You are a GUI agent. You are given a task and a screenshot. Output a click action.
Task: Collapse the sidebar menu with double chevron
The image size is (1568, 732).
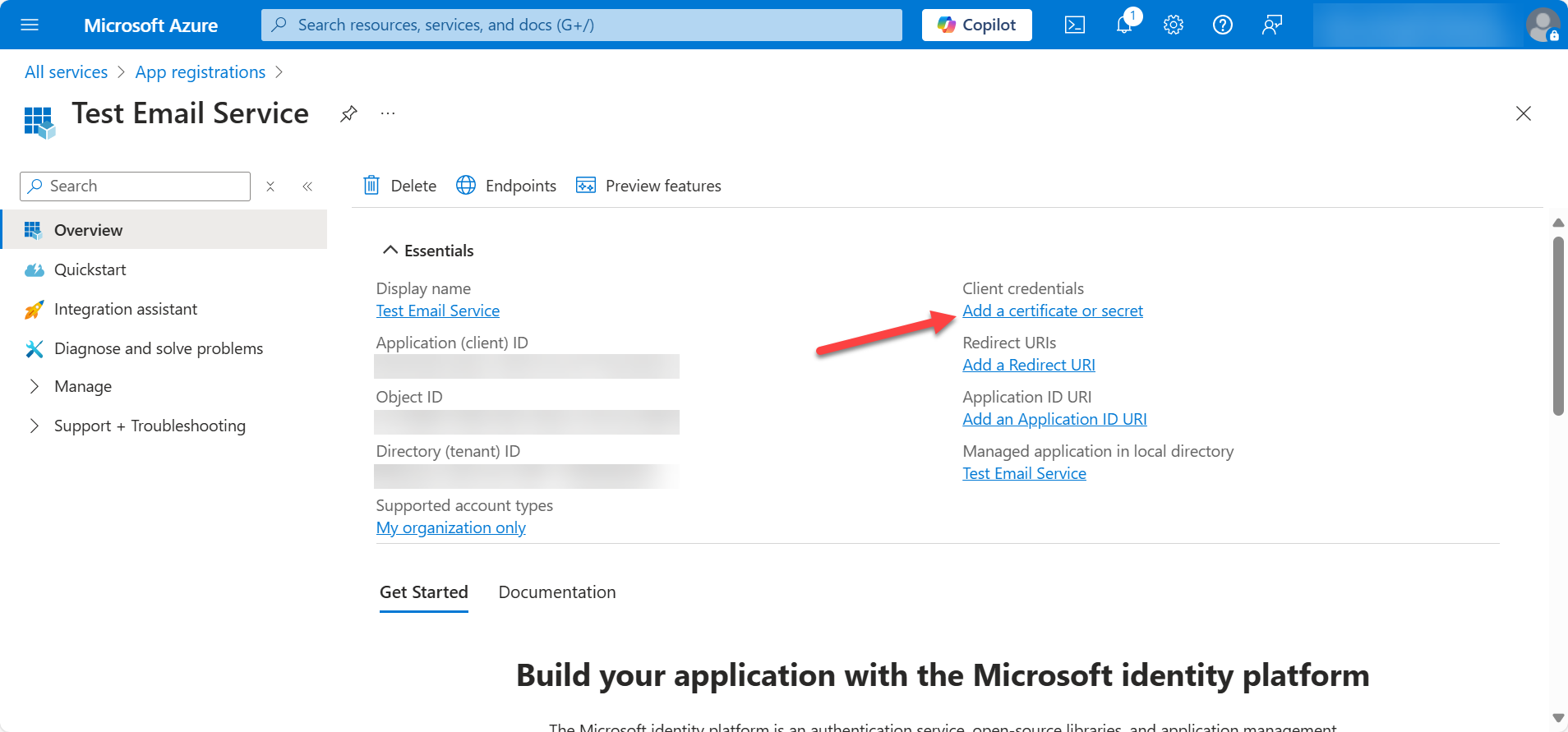(307, 186)
